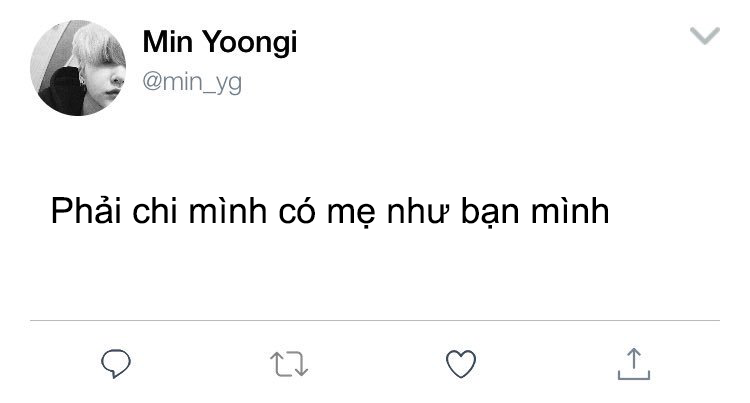Reply to the @min_yg tweet
The height and width of the screenshot is (403, 750).
point(118,364)
